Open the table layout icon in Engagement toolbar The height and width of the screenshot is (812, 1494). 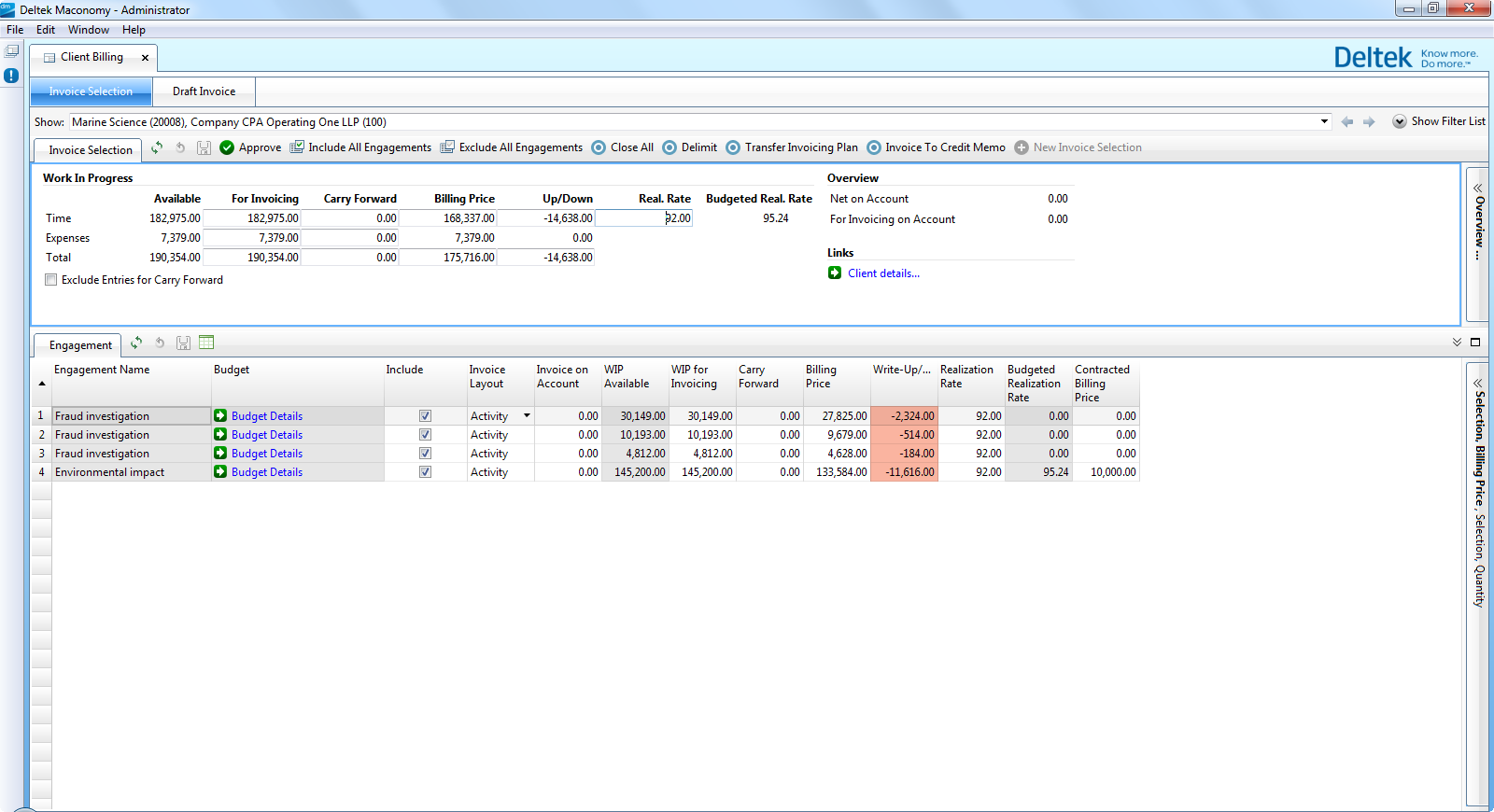point(206,343)
